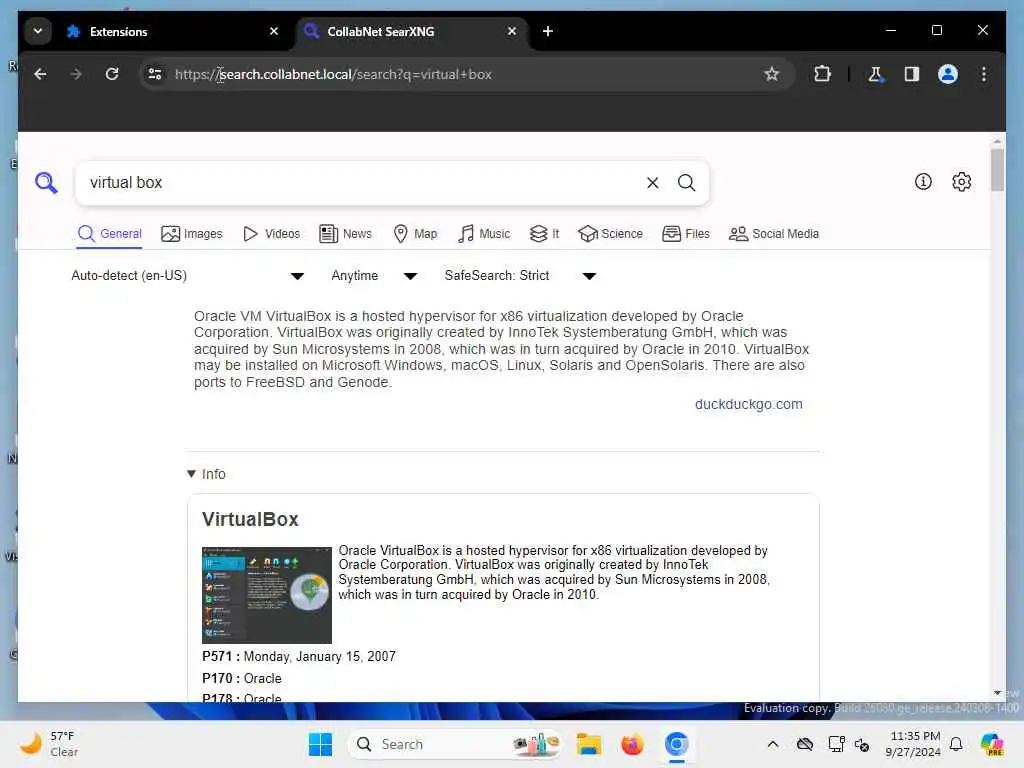Click the cloud sync tray icon
Screen dimensions: 1024x768
click(805, 744)
